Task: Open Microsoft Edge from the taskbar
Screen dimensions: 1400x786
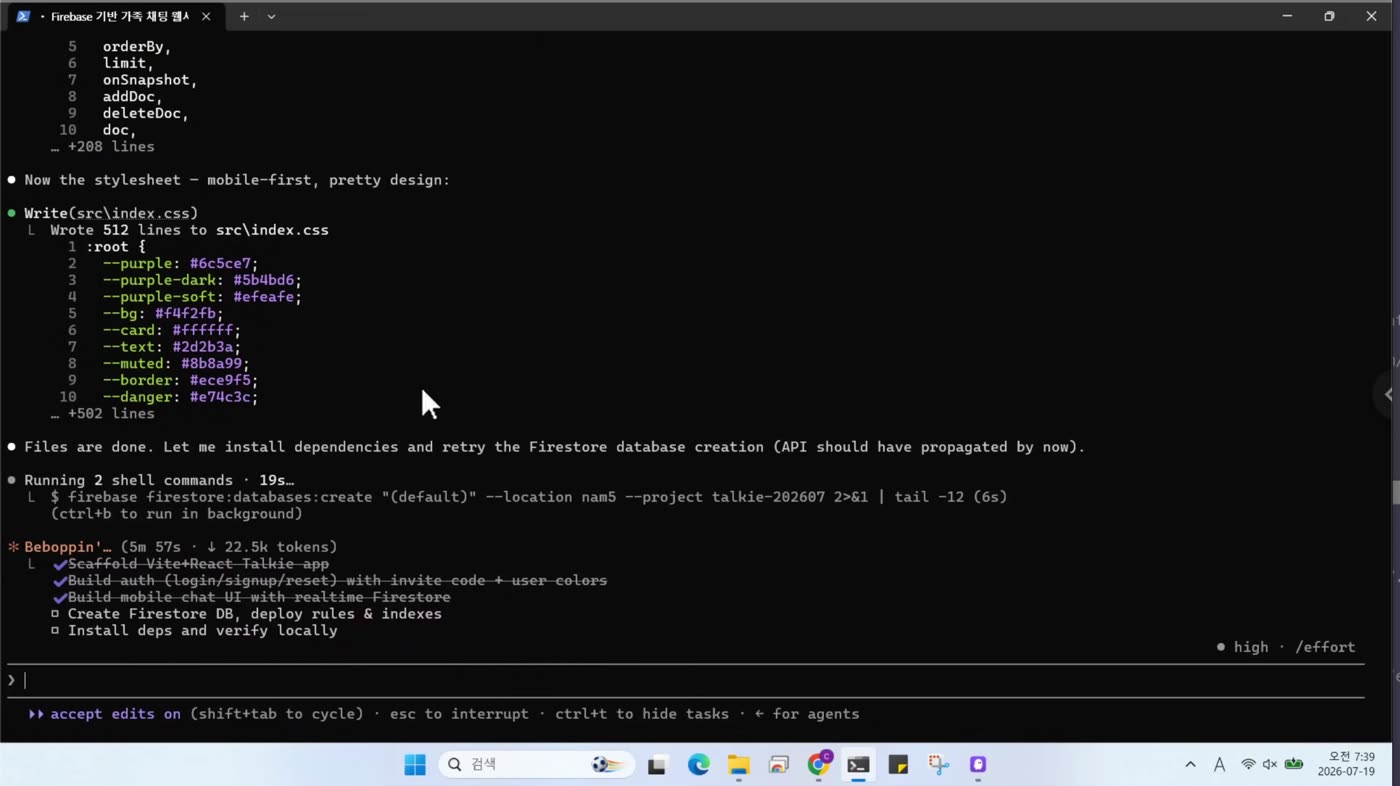Action: click(x=698, y=765)
